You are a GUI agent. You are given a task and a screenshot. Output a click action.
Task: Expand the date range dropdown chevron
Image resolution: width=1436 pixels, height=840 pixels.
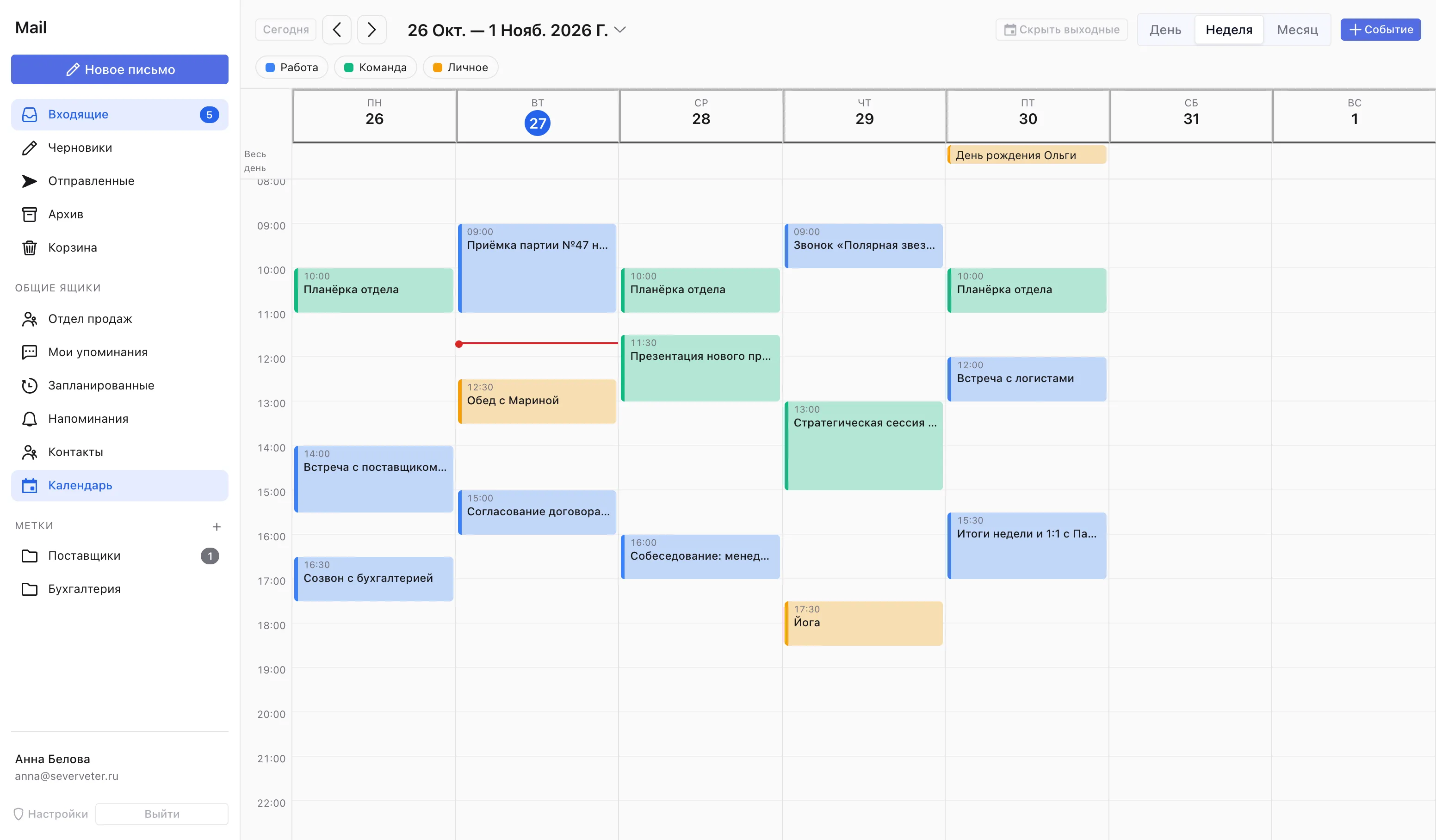pyautogui.click(x=620, y=30)
